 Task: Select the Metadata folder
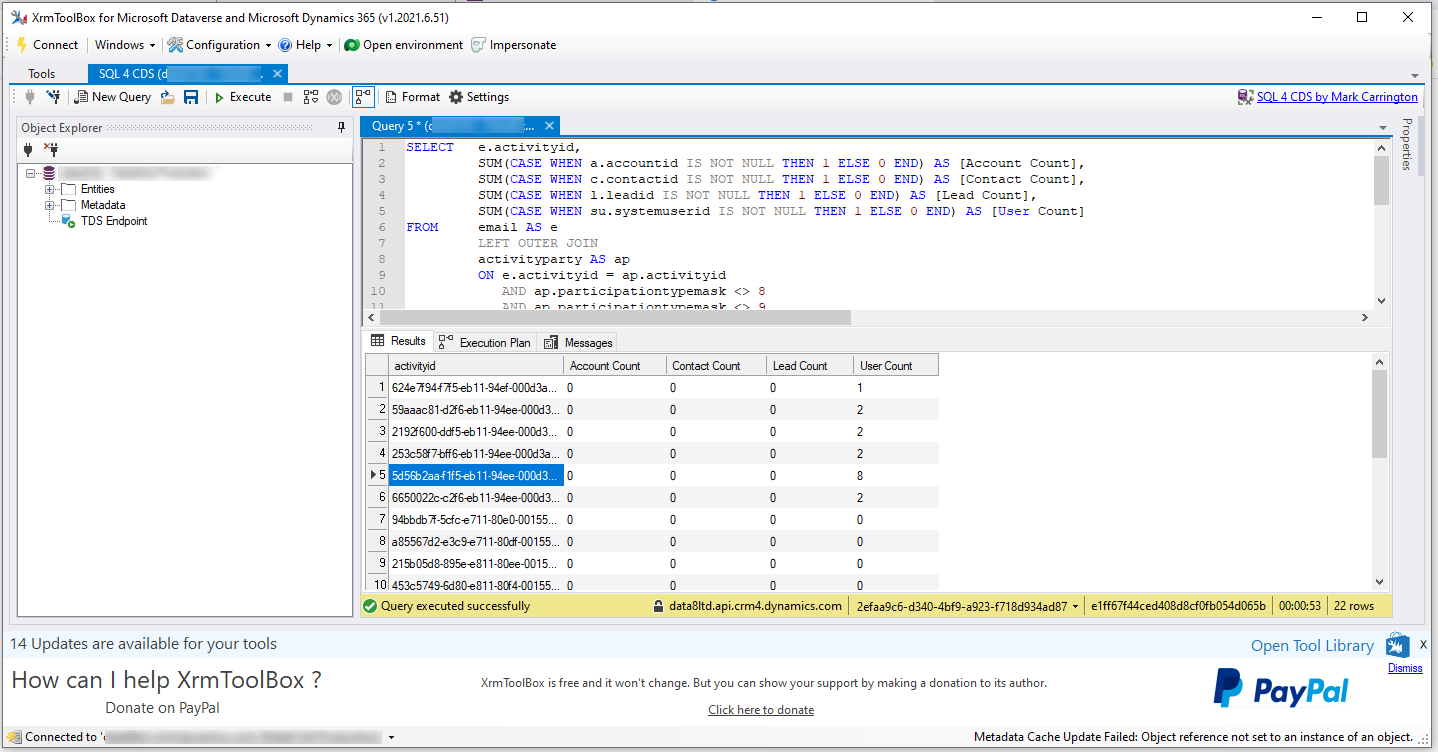[103, 205]
